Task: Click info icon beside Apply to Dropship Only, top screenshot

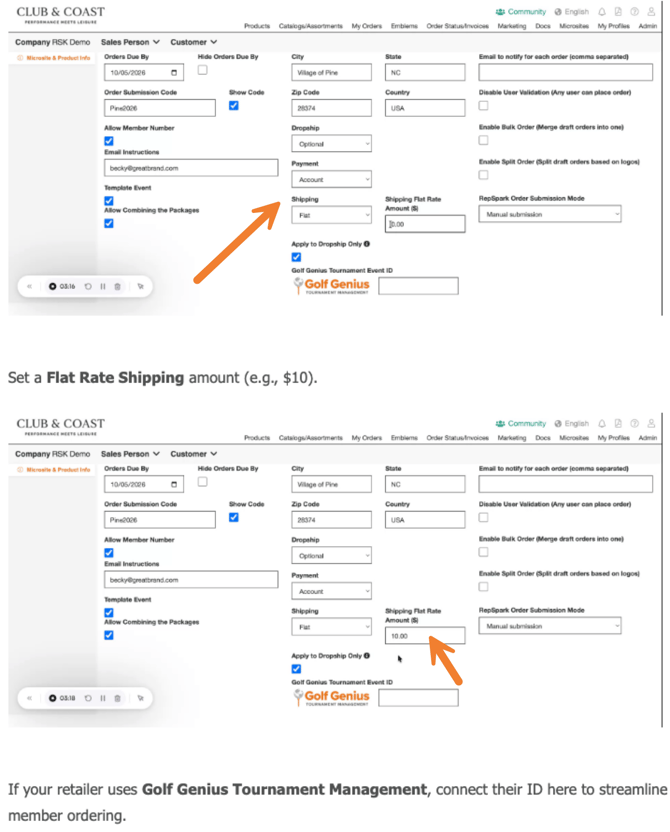Action: coord(367,243)
